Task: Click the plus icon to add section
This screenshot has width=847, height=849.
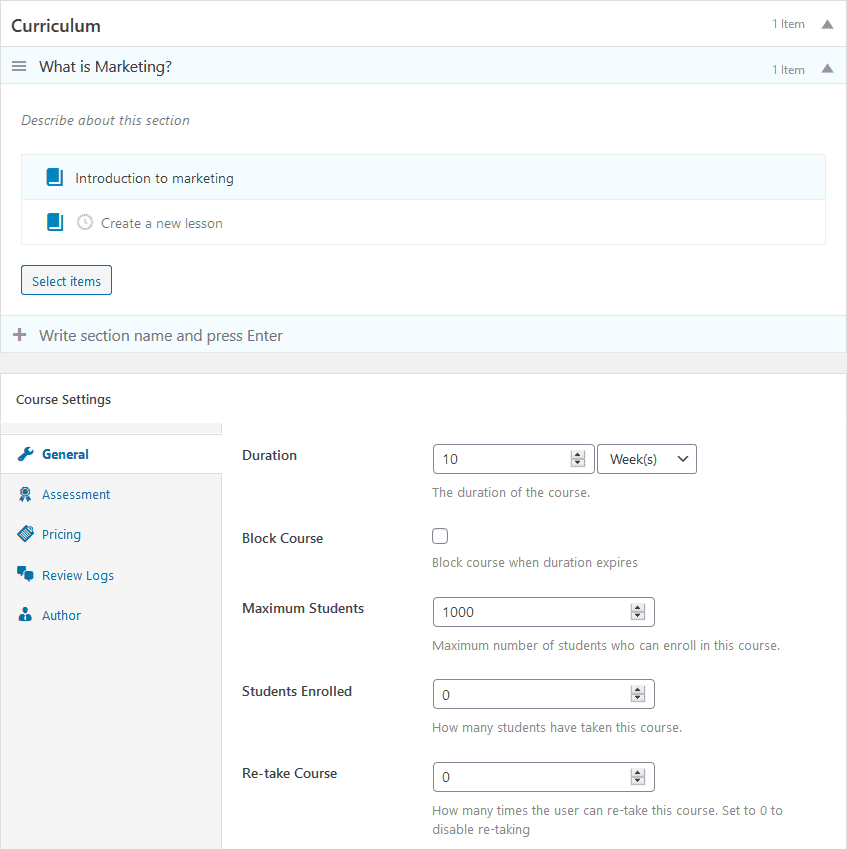Action: point(19,335)
